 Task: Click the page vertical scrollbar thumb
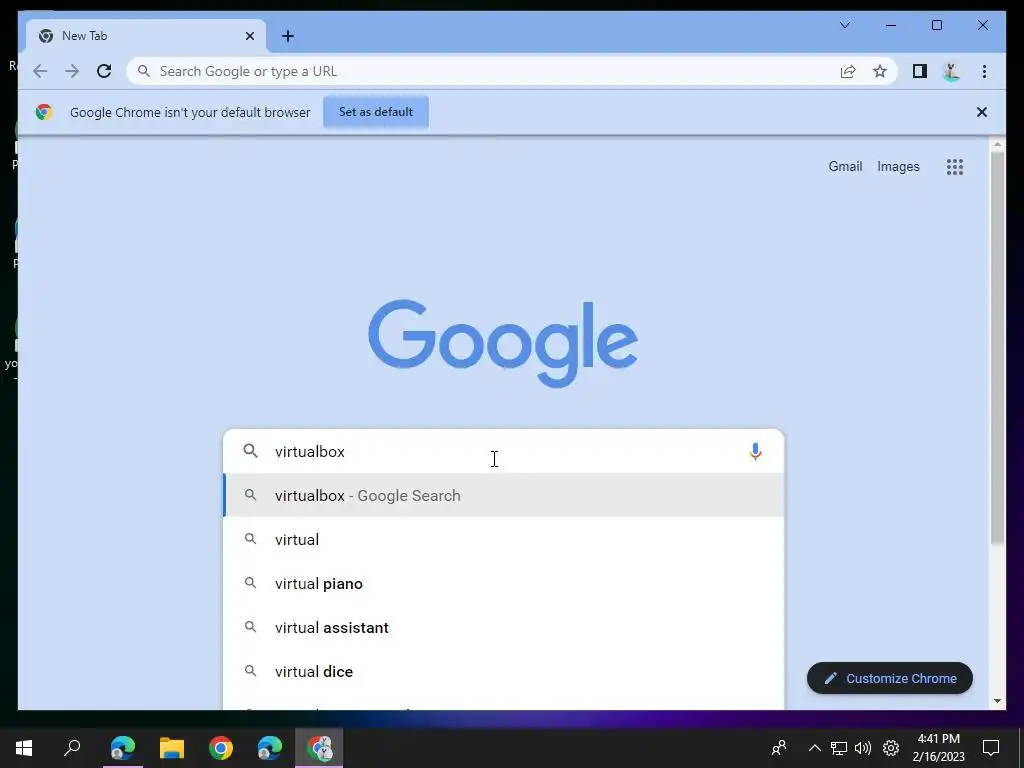[997, 348]
